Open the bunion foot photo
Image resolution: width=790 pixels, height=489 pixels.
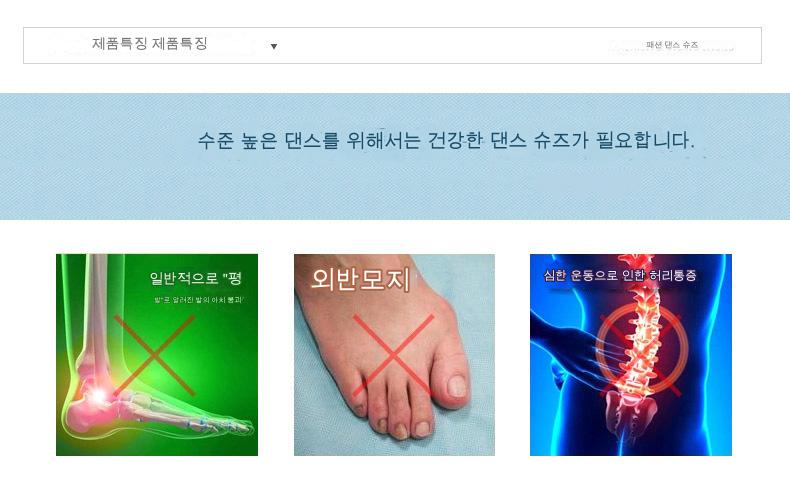tap(394, 355)
